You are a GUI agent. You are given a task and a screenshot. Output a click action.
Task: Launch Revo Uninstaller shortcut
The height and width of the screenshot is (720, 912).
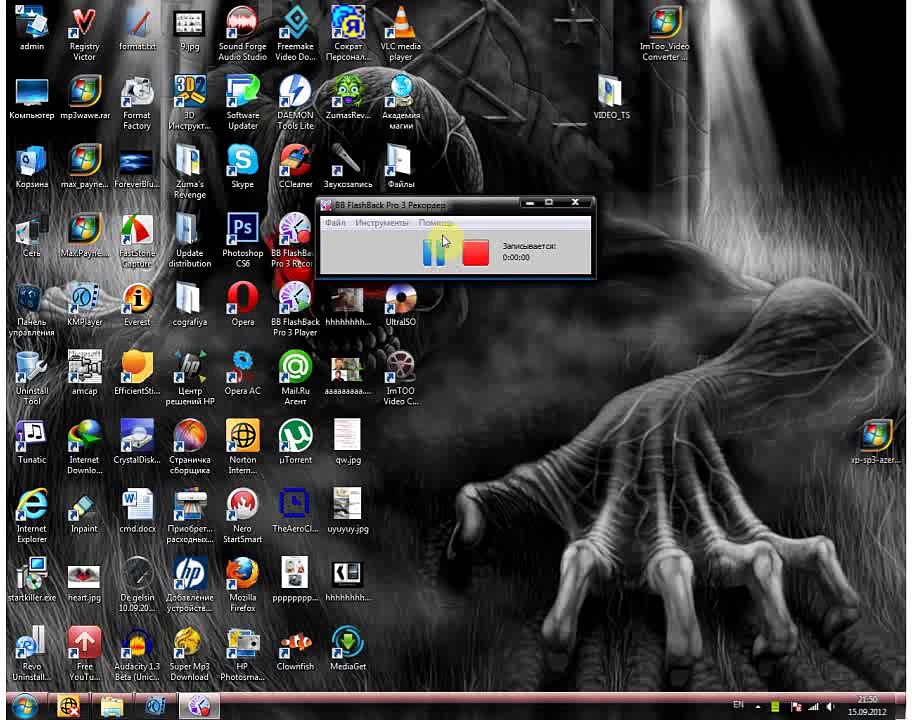pyautogui.click(x=31, y=653)
